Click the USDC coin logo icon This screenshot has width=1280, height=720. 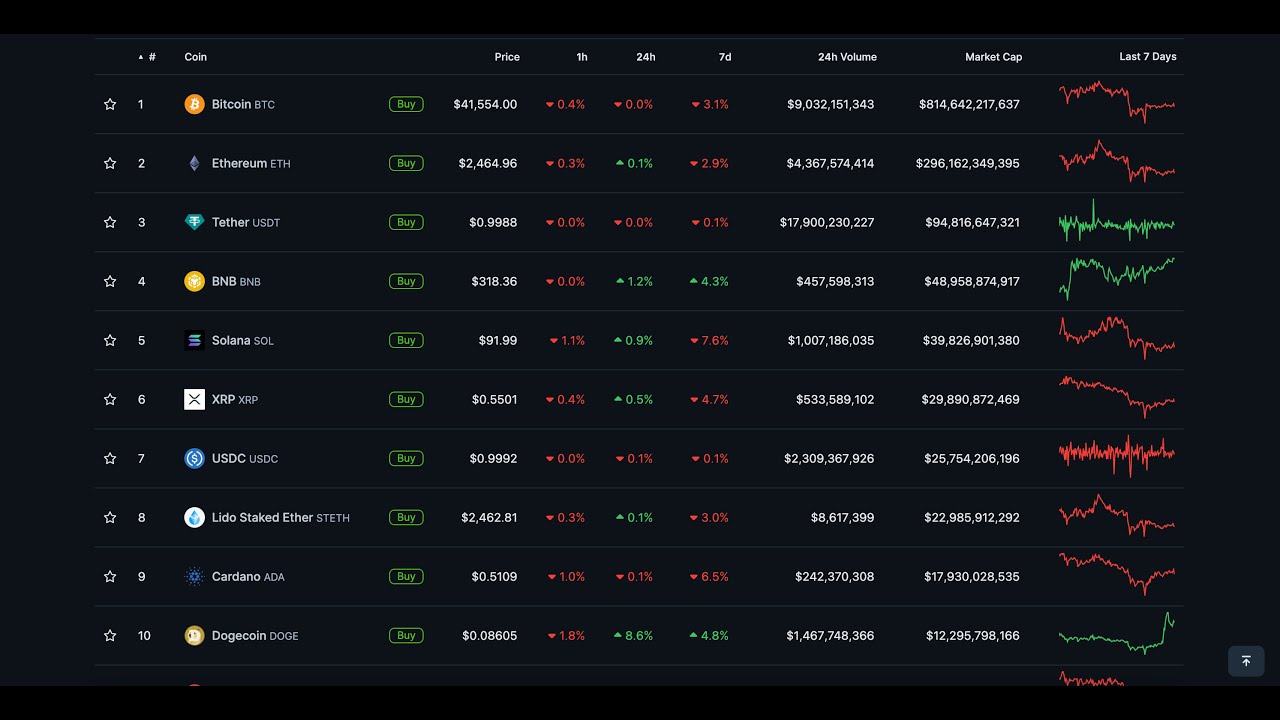tap(194, 458)
